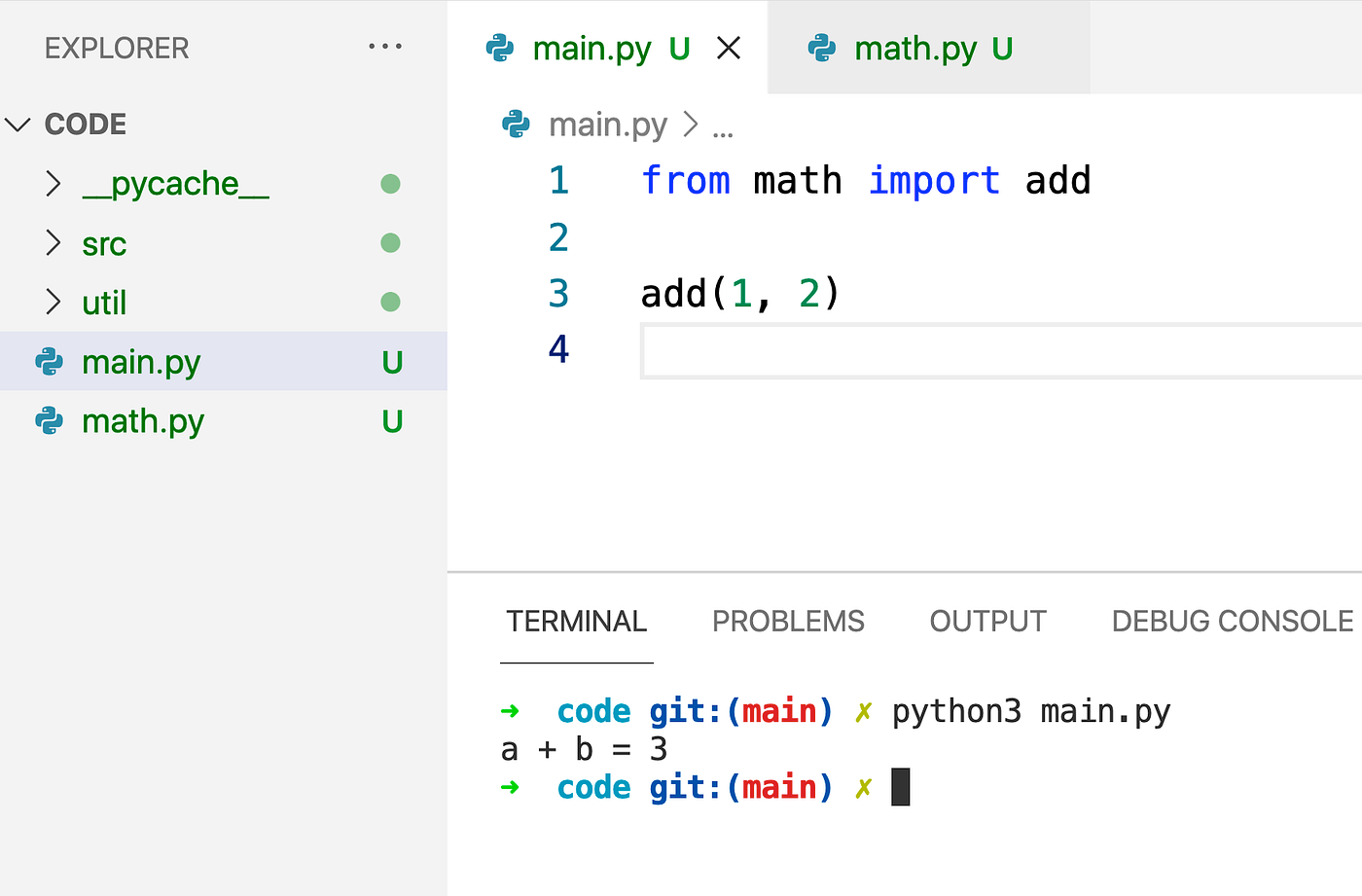
Task: Open the Explorer more actions ellipsis menu
Action: click(385, 46)
